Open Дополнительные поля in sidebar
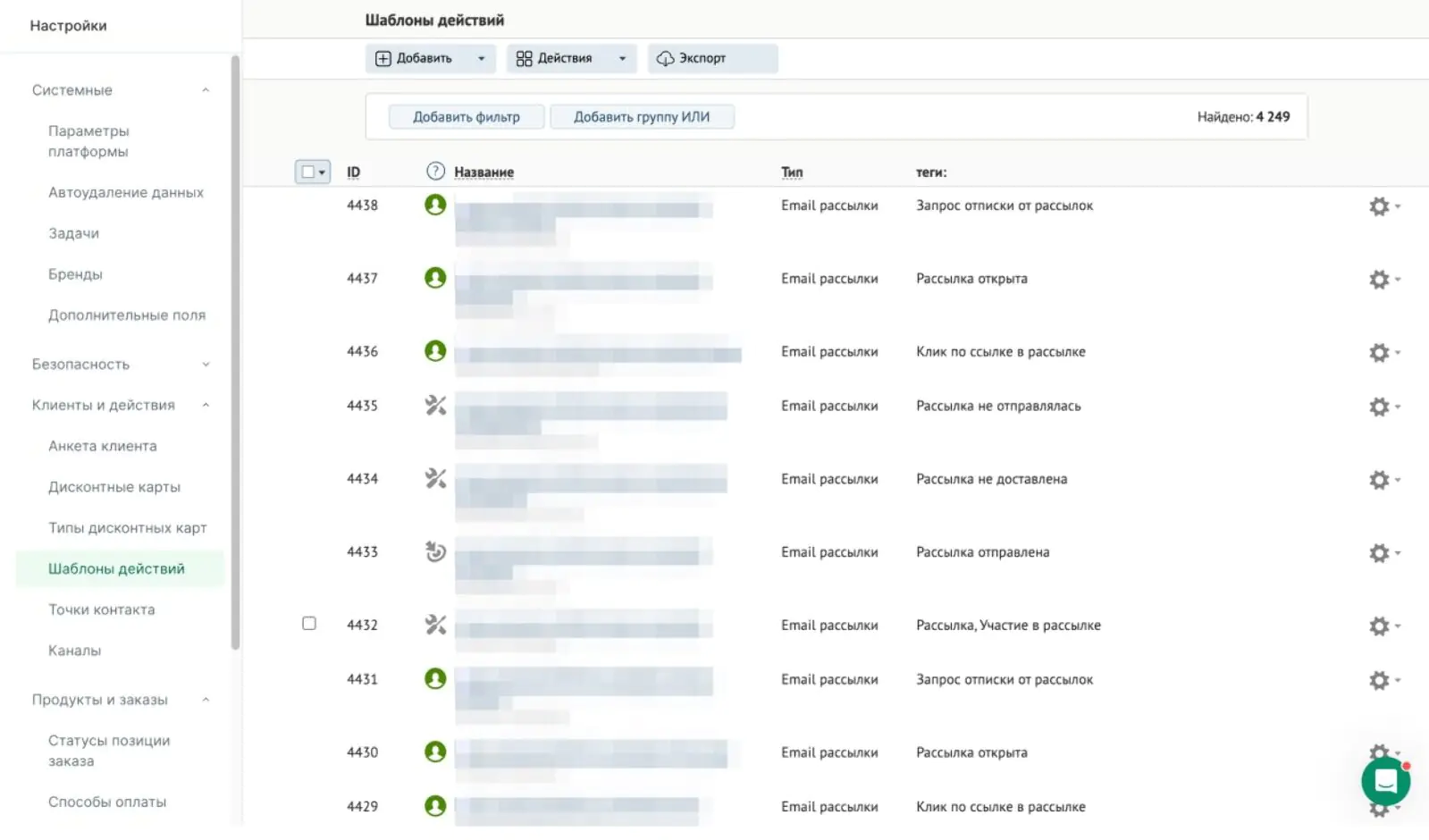This screenshot has height=840, width=1429. pyautogui.click(x=127, y=315)
